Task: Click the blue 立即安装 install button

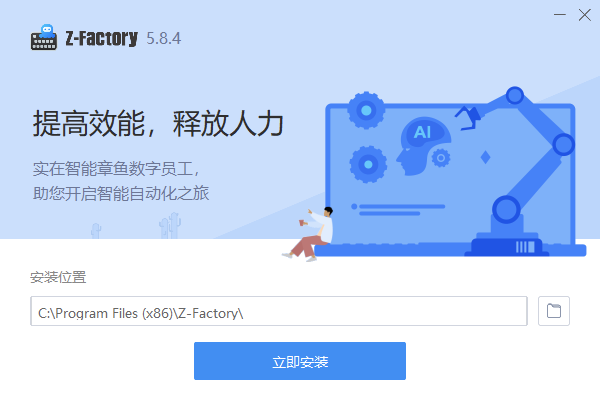Action: pyautogui.click(x=300, y=361)
